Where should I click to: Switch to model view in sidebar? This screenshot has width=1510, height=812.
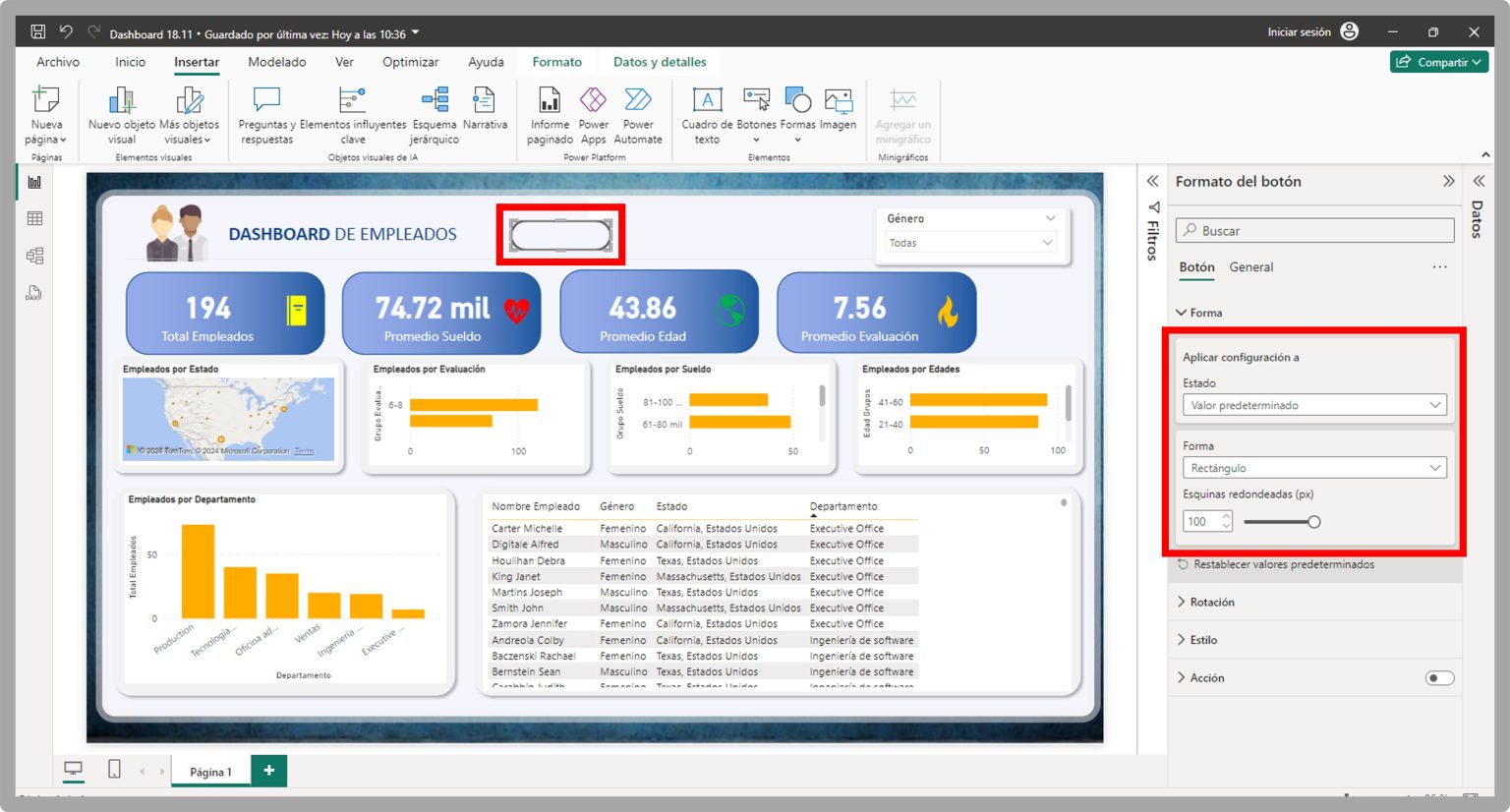[x=34, y=256]
